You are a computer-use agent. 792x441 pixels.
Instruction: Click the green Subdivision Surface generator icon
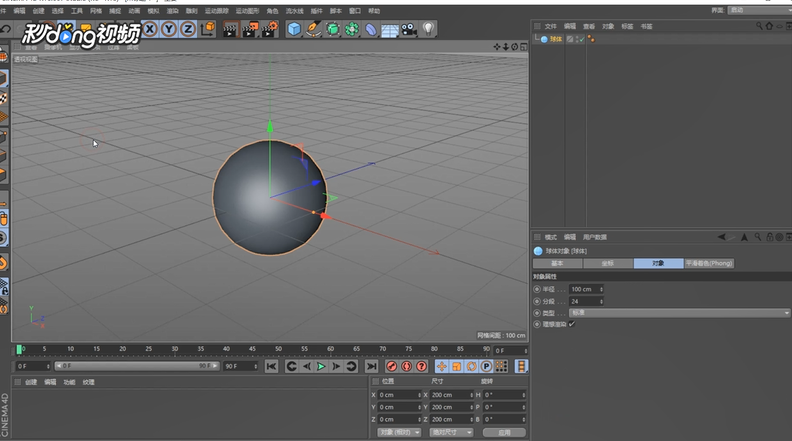coord(332,29)
